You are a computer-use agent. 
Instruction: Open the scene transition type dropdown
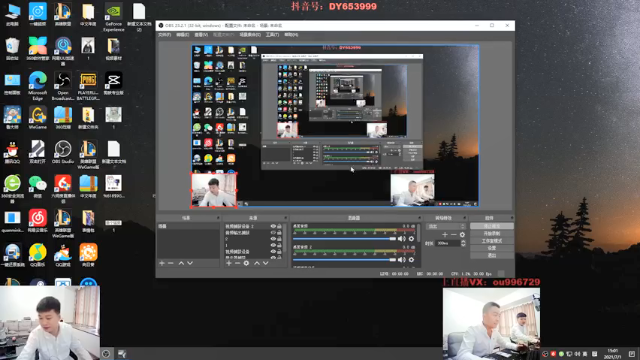(x=445, y=226)
